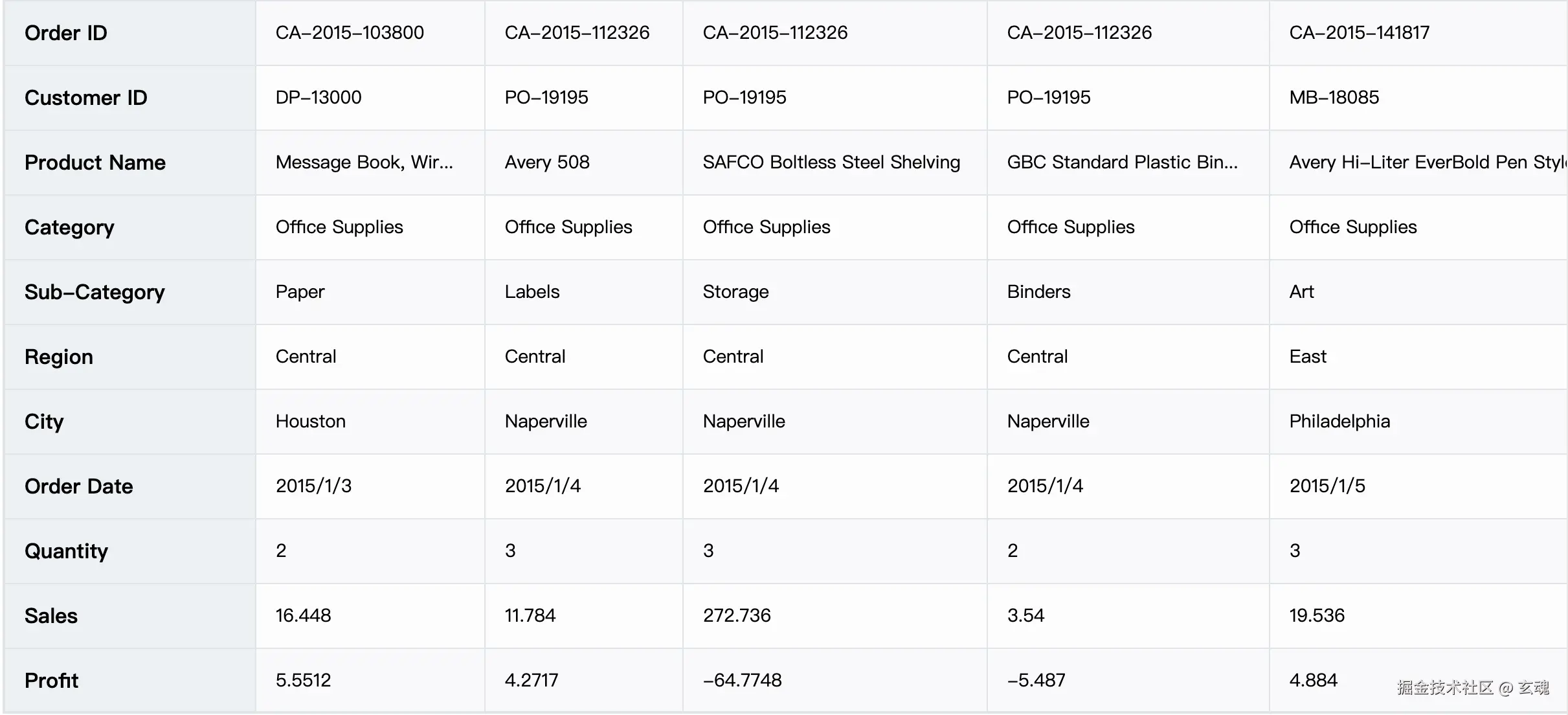Viewport: 1568px width, 715px height.
Task: Click the Houston city cell
Action: click(x=311, y=422)
